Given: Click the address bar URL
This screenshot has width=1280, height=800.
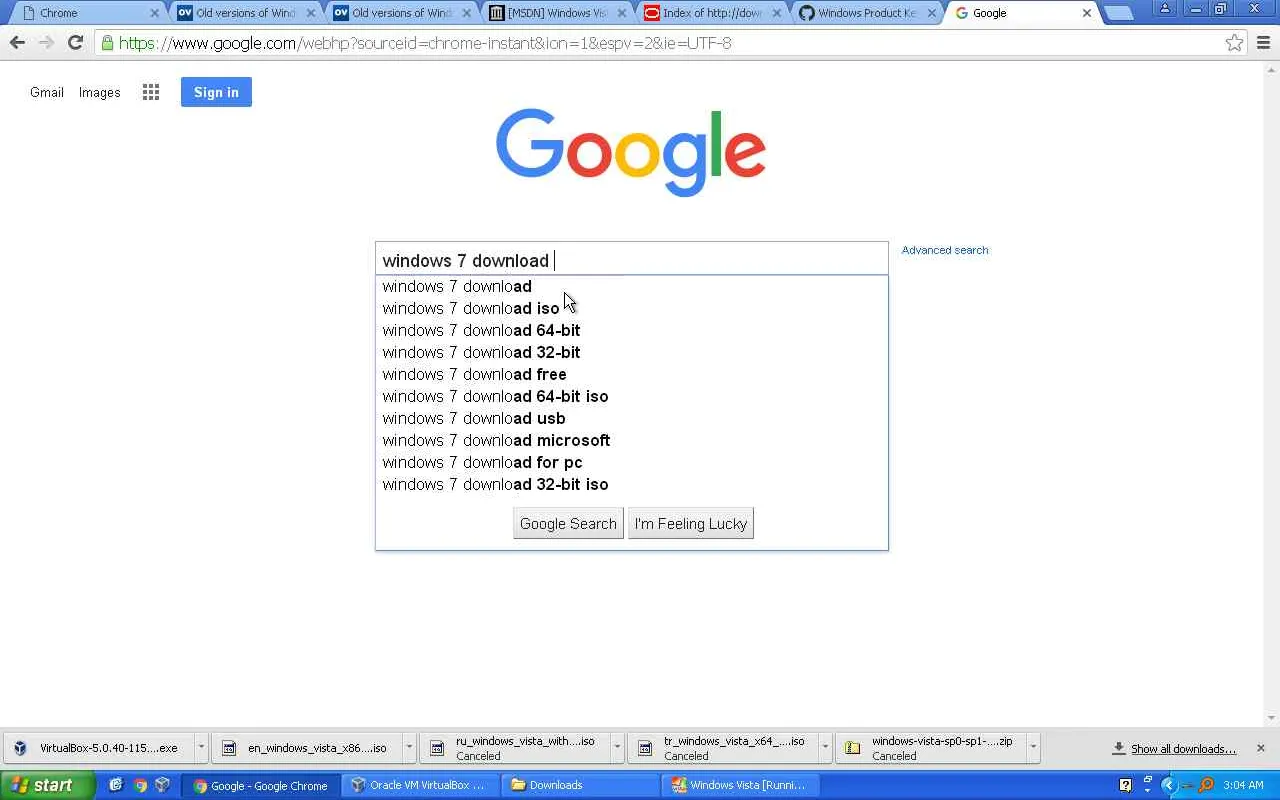Looking at the screenshot, I should click(425, 43).
